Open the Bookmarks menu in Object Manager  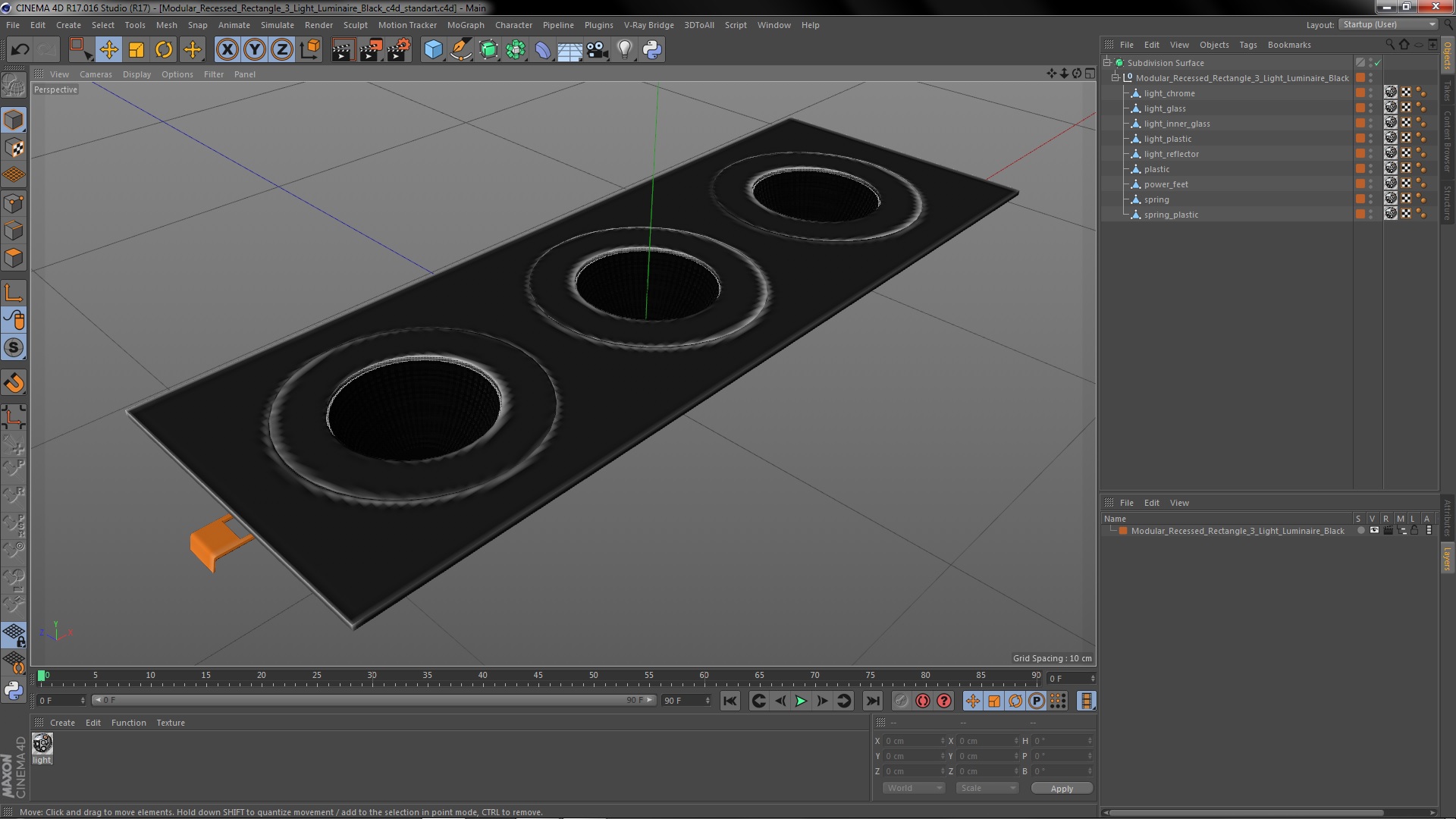point(1288,45)
